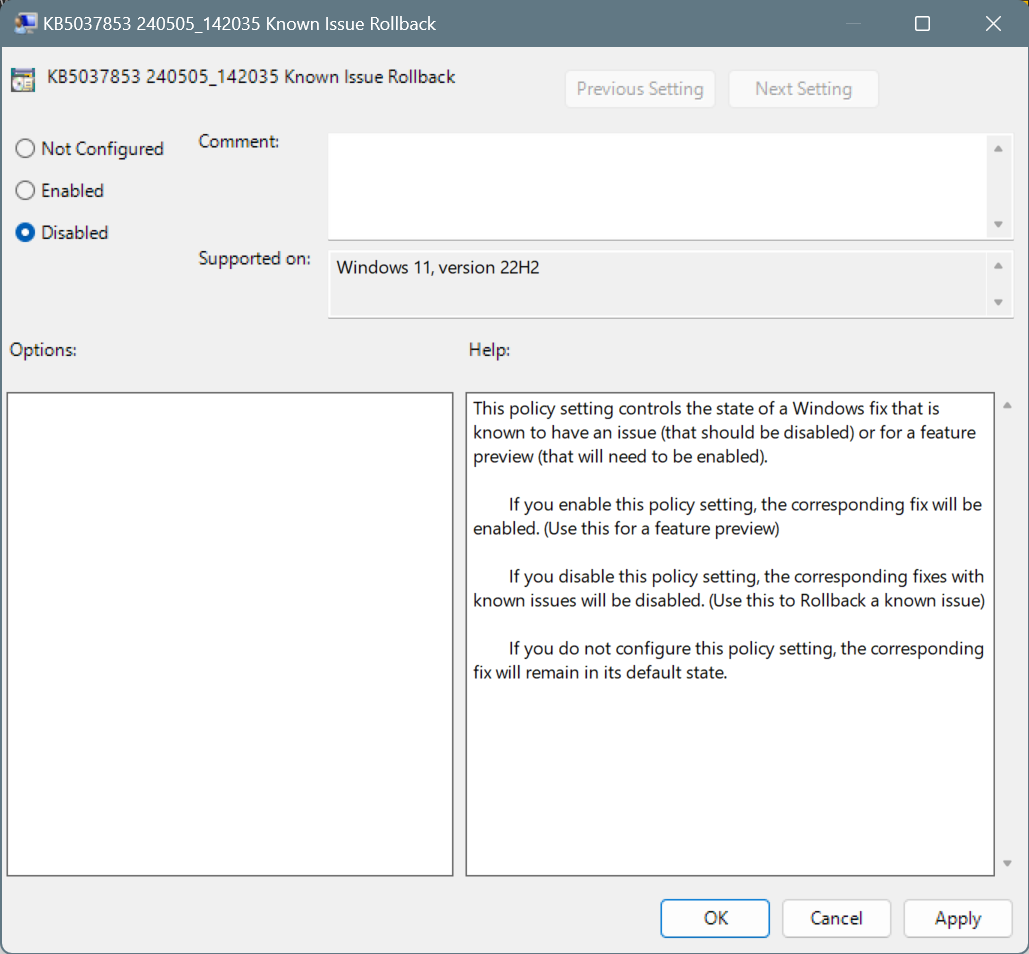Click the 'Options:' label
The width and height of the screenshot is (1029, 954).
pyautogui.click(x=43, y=350)
